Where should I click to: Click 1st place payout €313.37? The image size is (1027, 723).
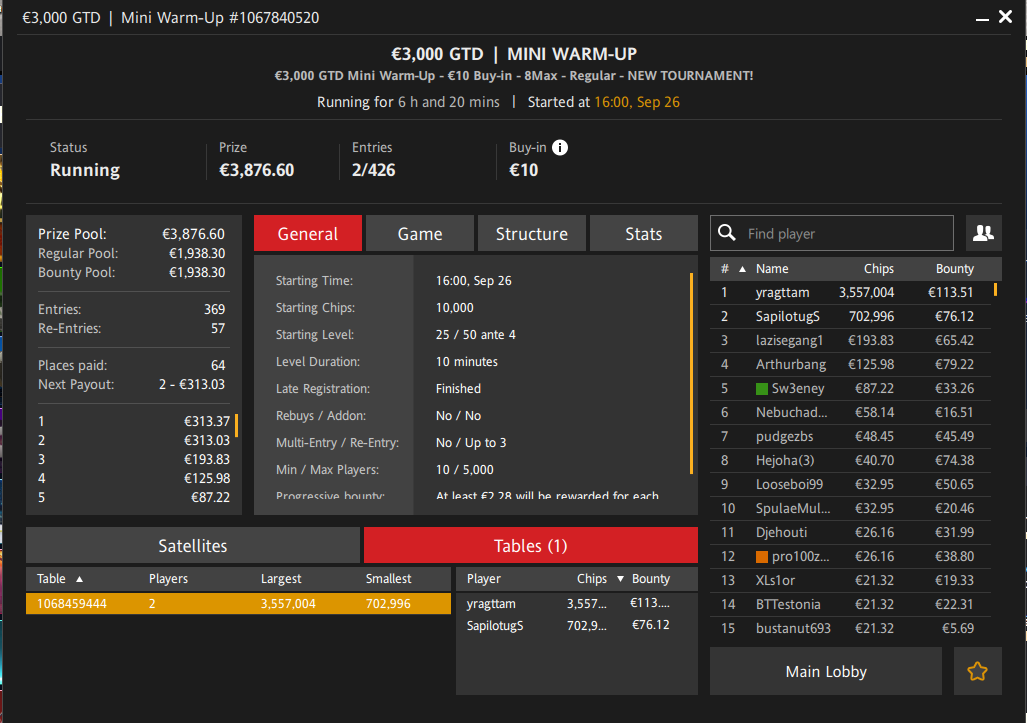pos(206,422)
